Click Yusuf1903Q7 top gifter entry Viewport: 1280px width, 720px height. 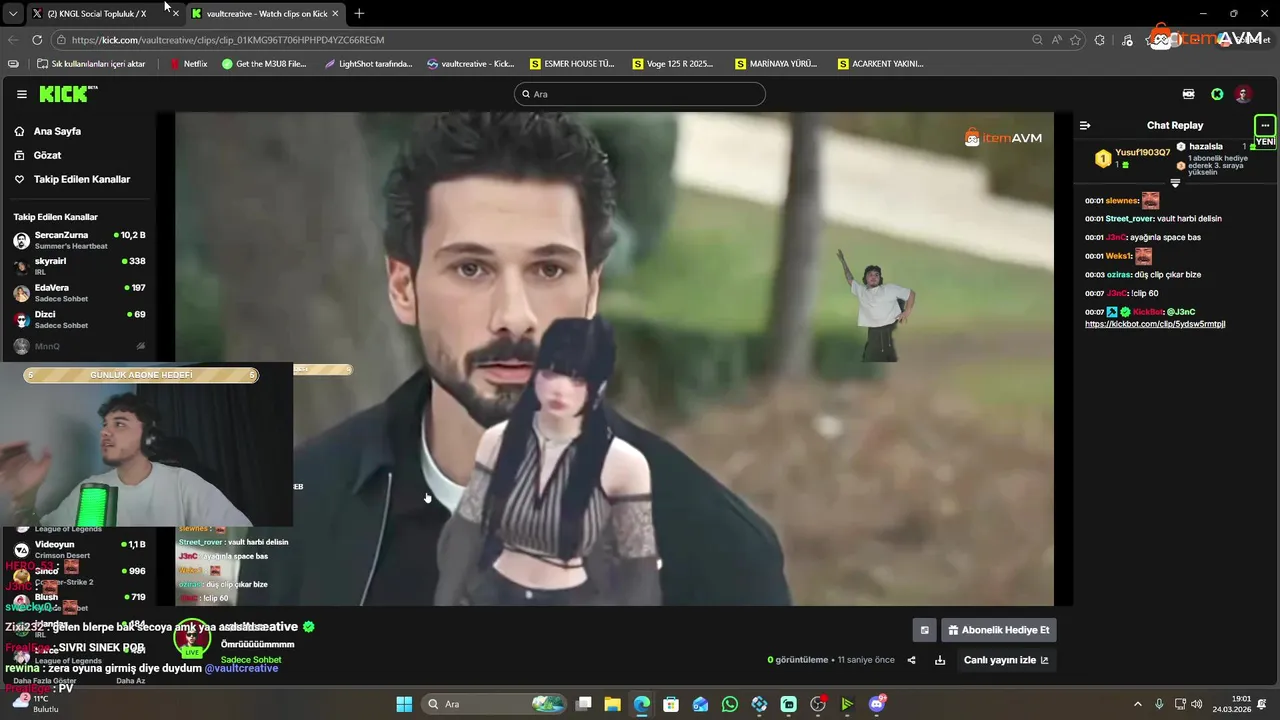1133,157
